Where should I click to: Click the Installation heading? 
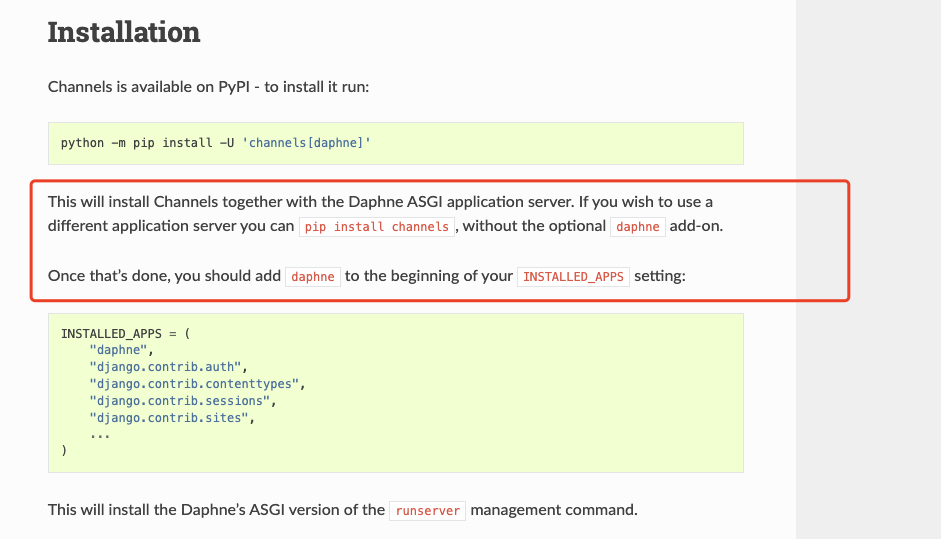[x=124, y=32]
